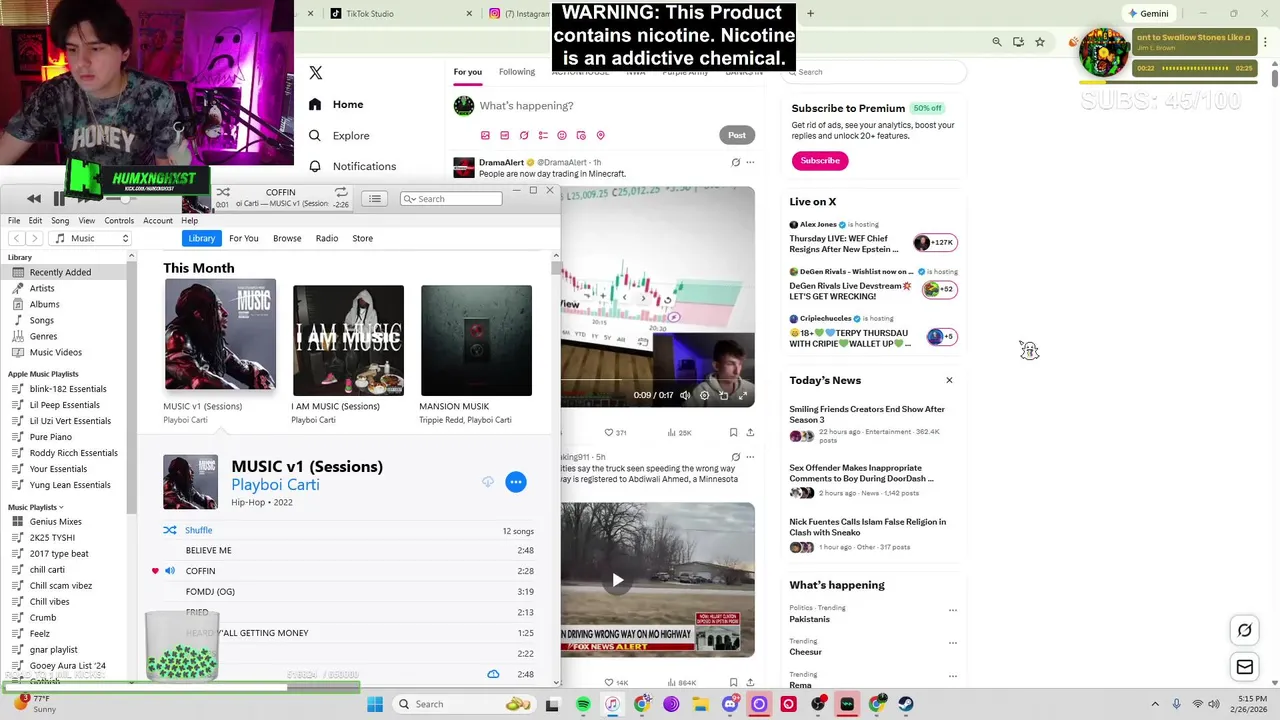Switch to Following tab on X

[x=517, y=72]
